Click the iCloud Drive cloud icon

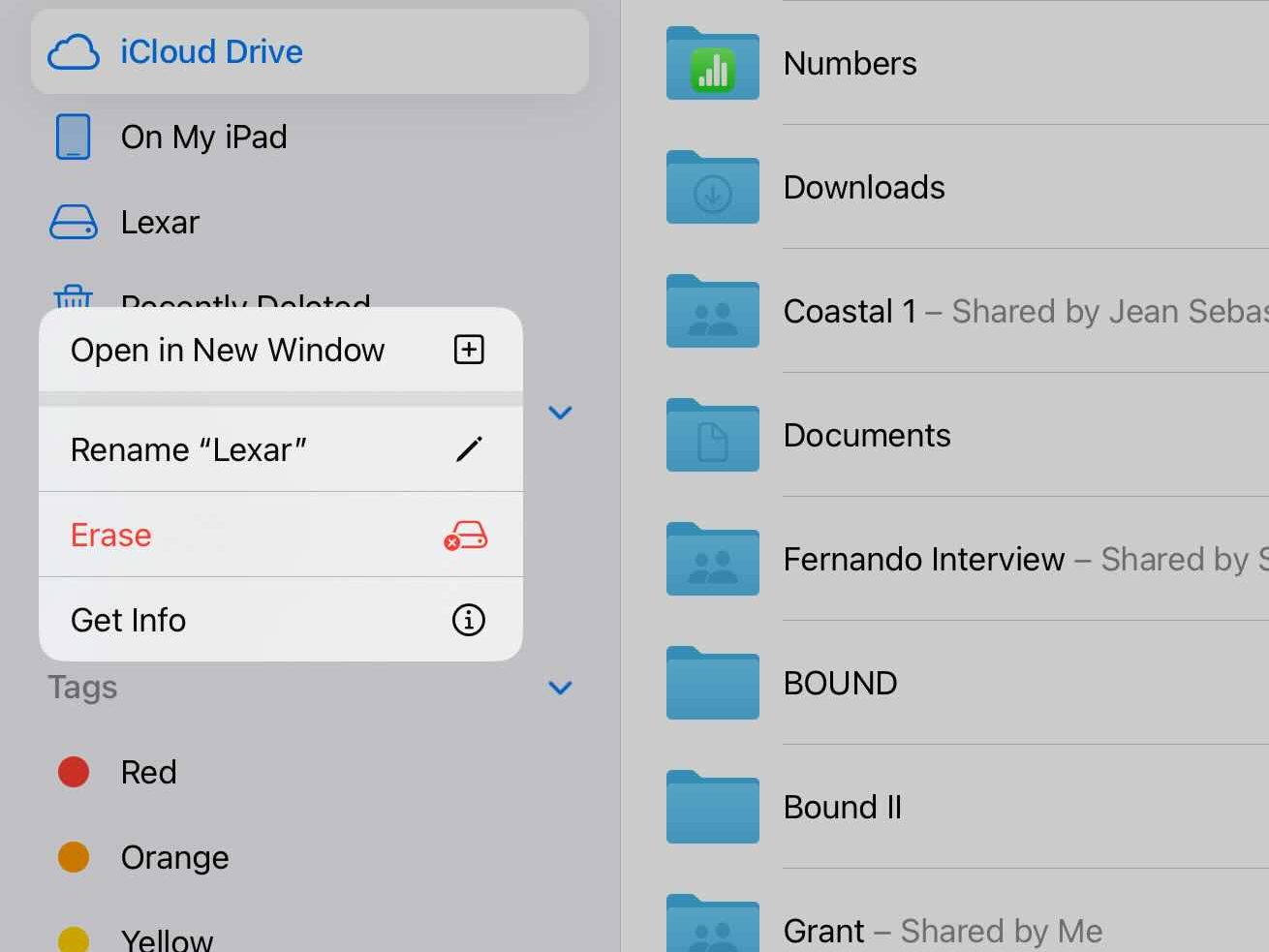(74, 52)
